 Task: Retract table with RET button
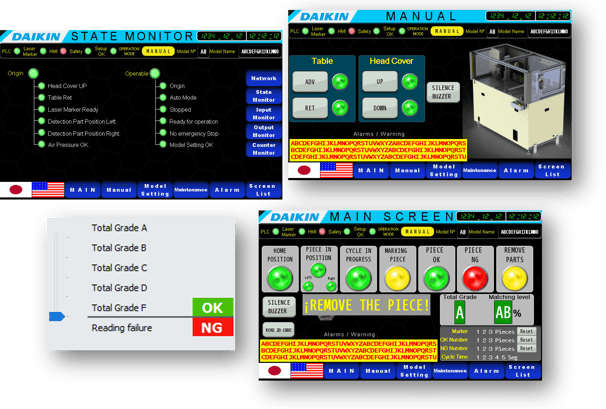[x=310, y=108]
